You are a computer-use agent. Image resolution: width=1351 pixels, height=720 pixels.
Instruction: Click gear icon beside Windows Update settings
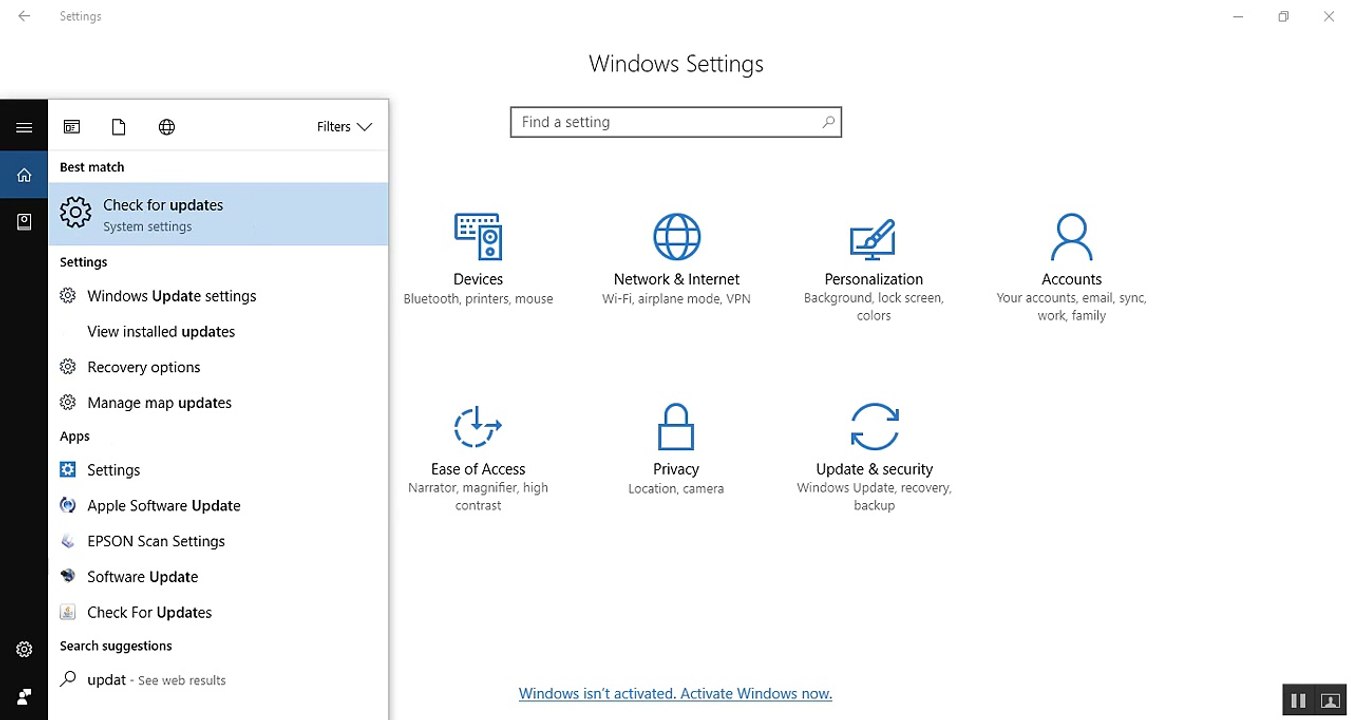(x=68, y=296)
